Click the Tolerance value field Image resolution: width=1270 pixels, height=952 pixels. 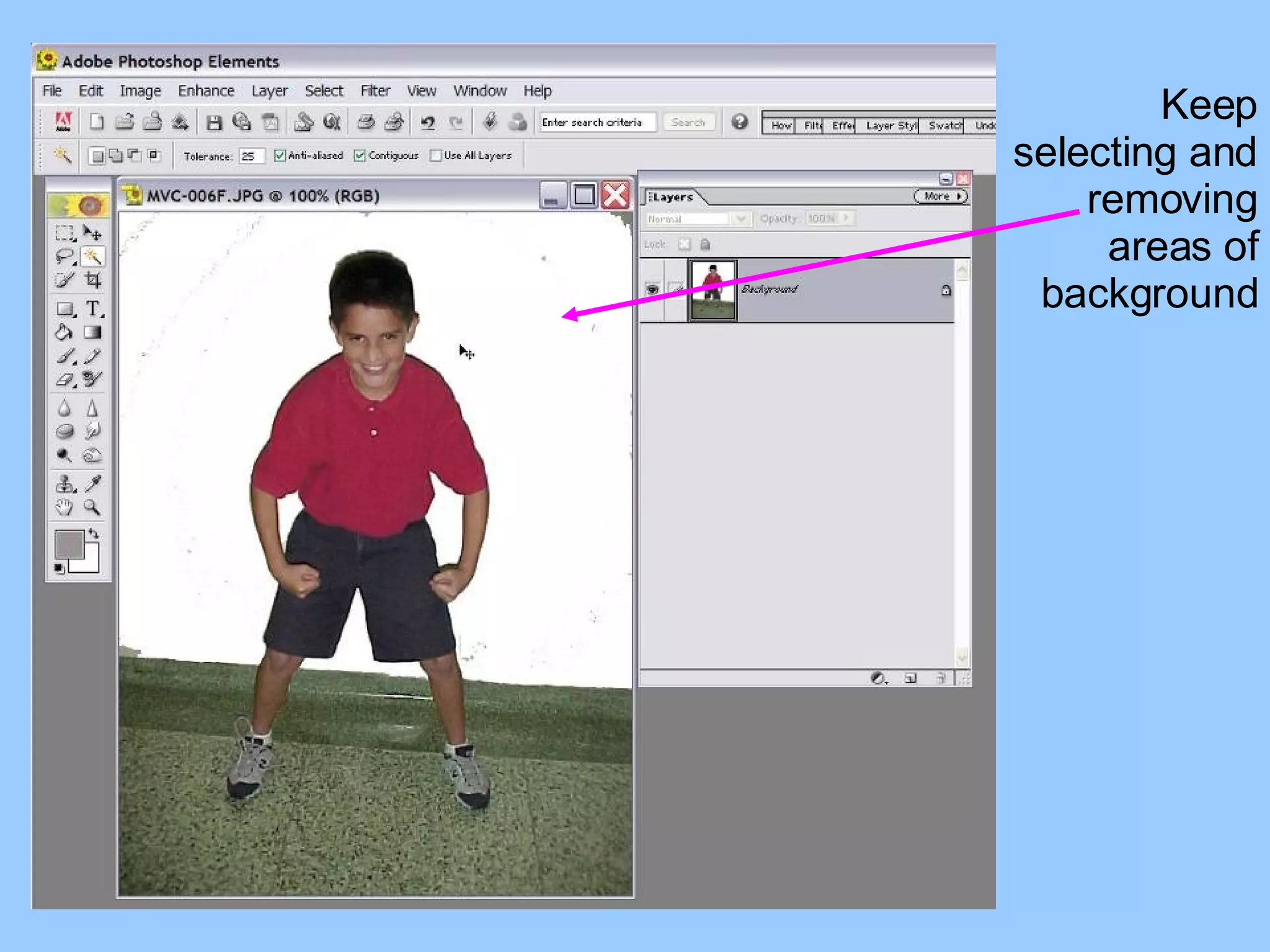tap(252, 156)
